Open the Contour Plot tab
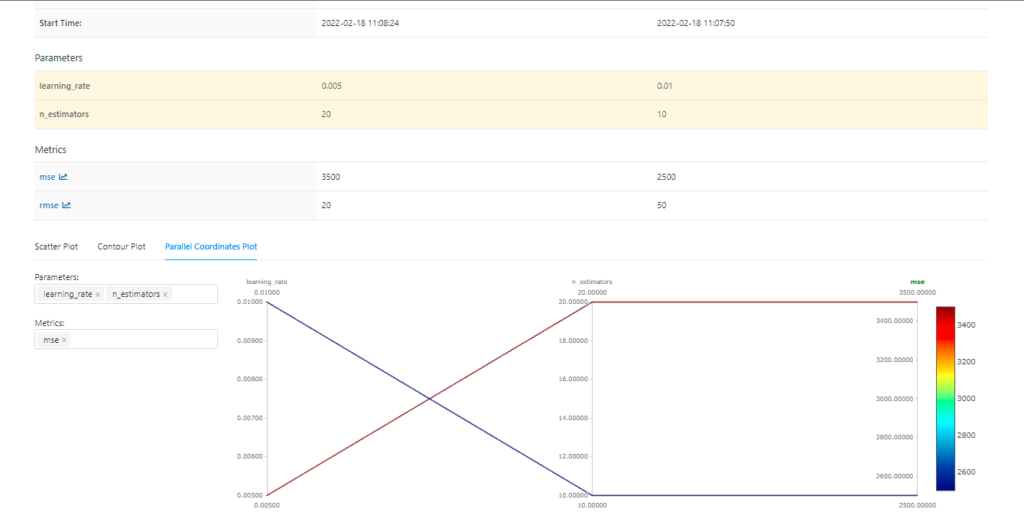Image resolution: width=1024 pixels, height=522 pixels. point(121,246)
